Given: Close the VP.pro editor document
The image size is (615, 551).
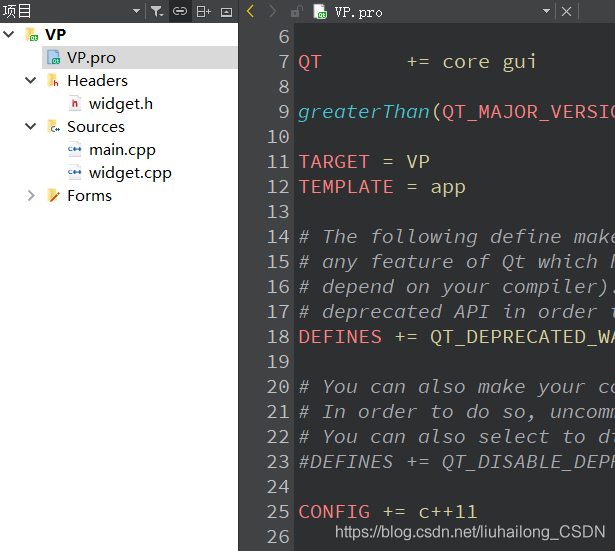Looking at the screenshot, I should click(x=566, y=11).
